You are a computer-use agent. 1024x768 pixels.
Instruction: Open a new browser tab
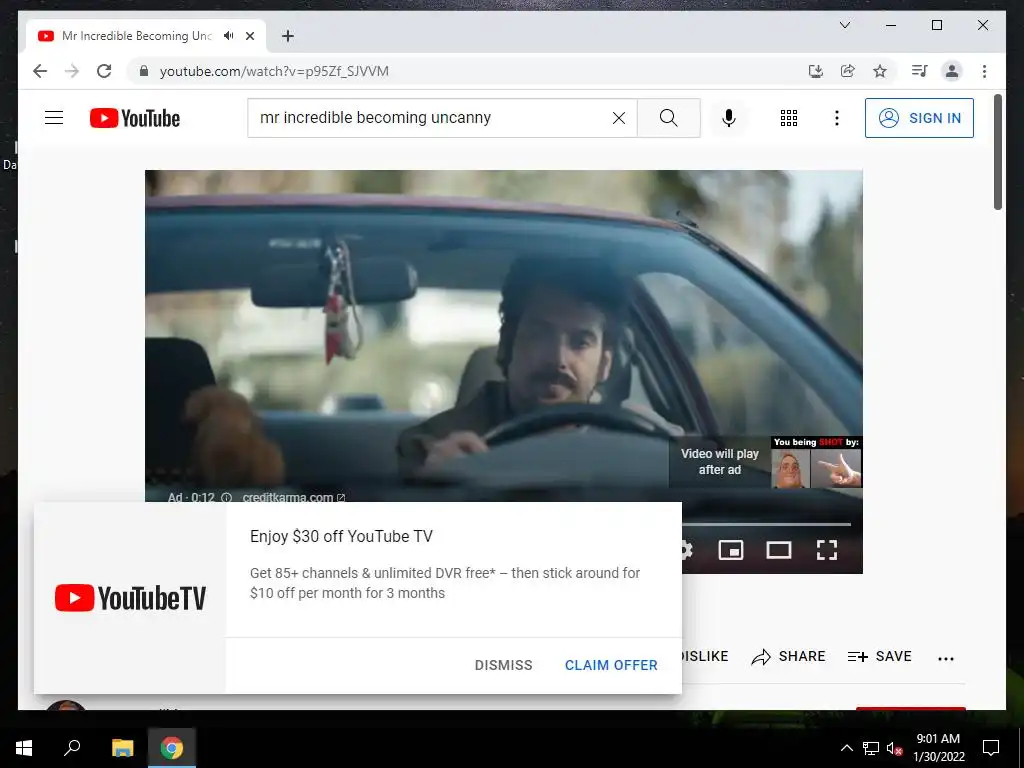coord(287,36)
